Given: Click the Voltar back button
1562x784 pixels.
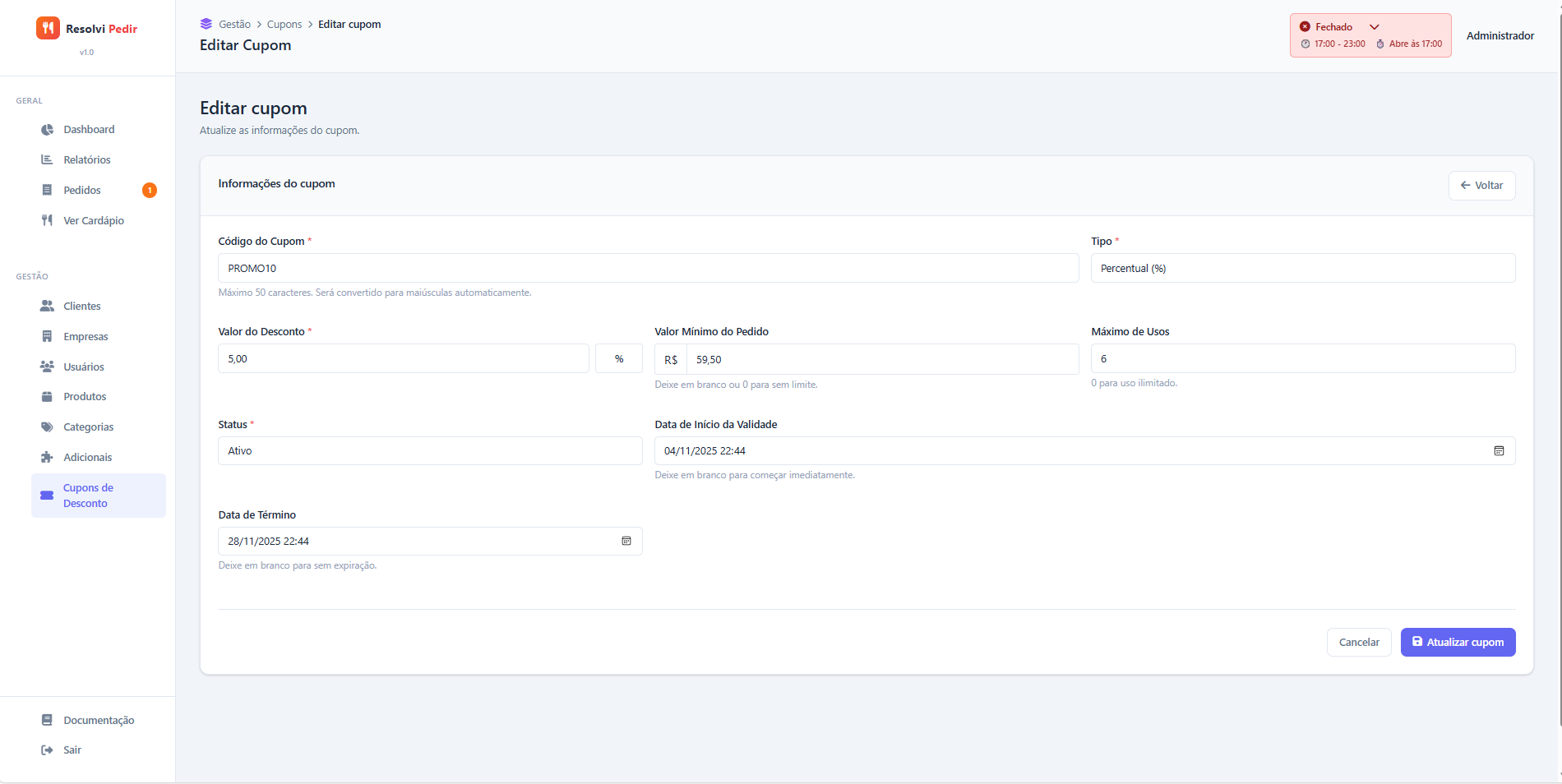Looking at the screenshot, I should point(1481,186).
